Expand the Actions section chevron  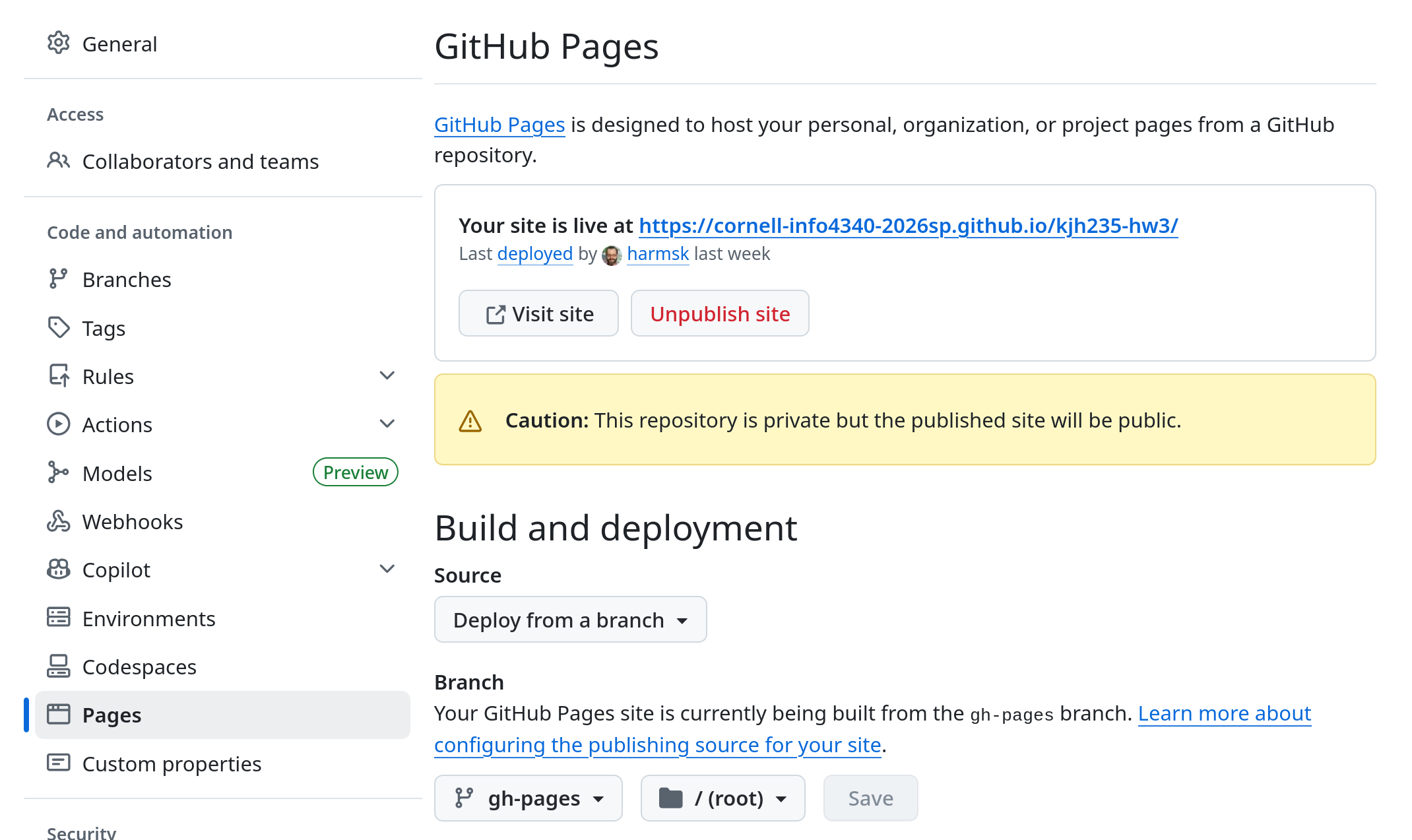tap(387, 424)
